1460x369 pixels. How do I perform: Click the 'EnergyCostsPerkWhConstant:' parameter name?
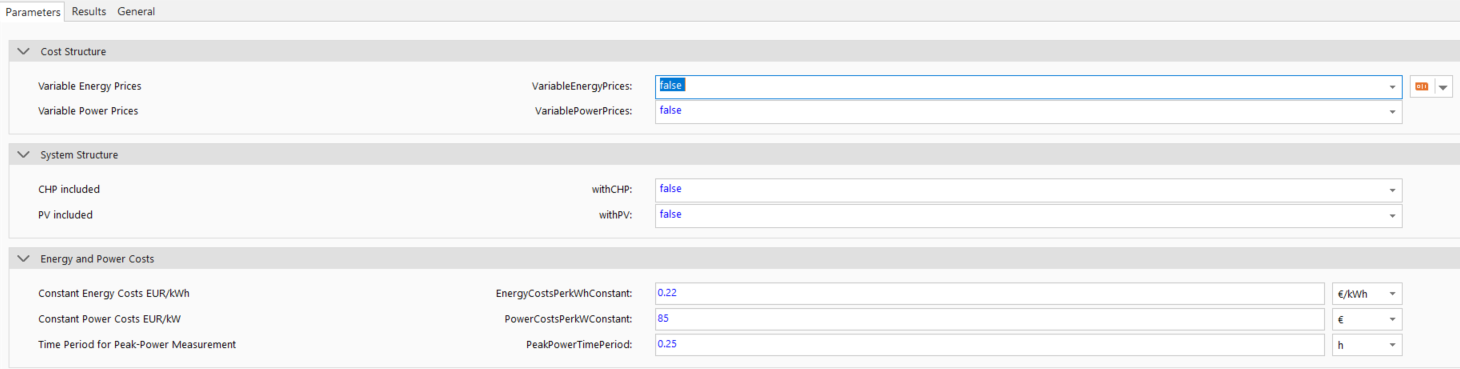pyautogui.click(x=564, y=293)
